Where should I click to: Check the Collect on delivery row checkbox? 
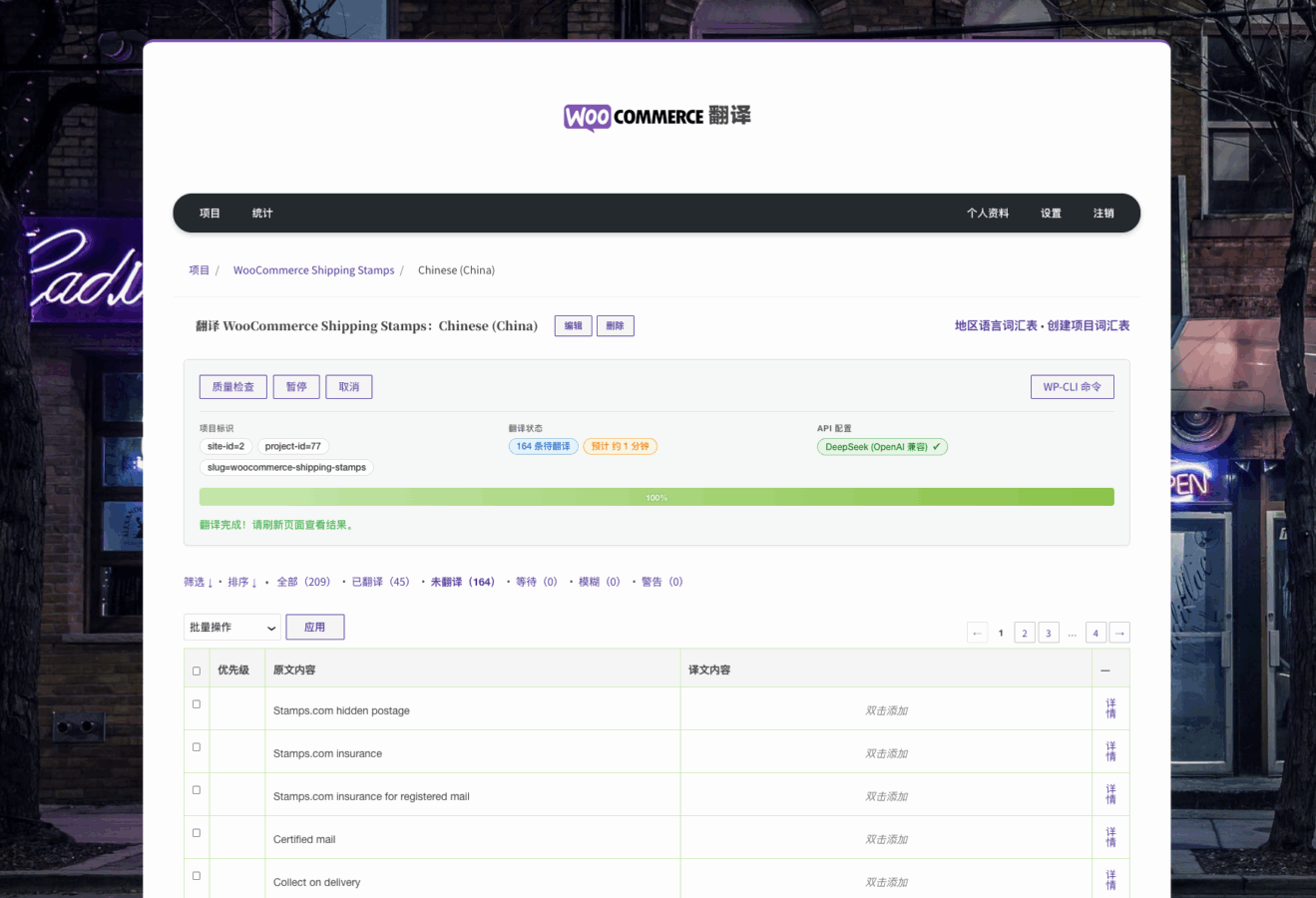pos(197,876)
